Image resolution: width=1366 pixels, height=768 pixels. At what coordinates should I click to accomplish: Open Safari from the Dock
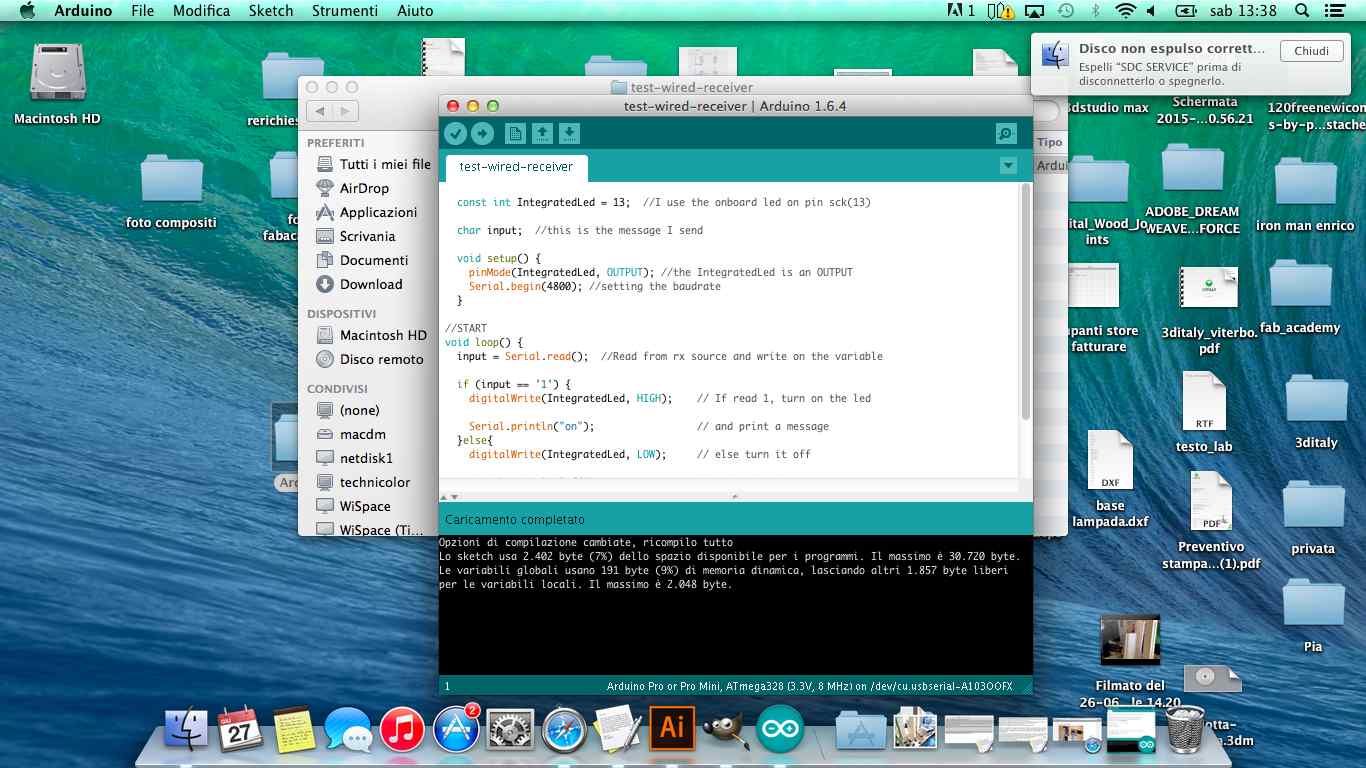(564, 731)
